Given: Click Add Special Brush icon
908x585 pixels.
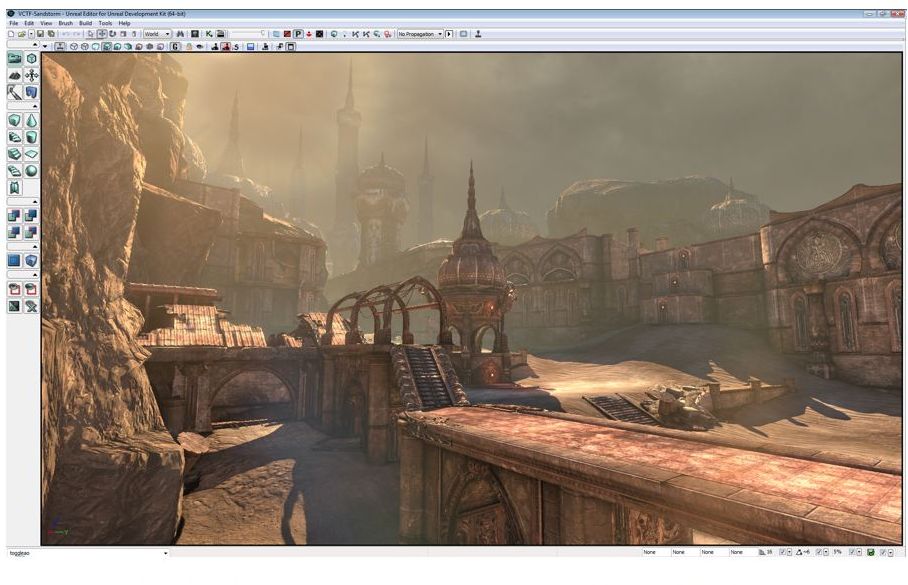Looking at the screenshot, I should tap(14, 261).
